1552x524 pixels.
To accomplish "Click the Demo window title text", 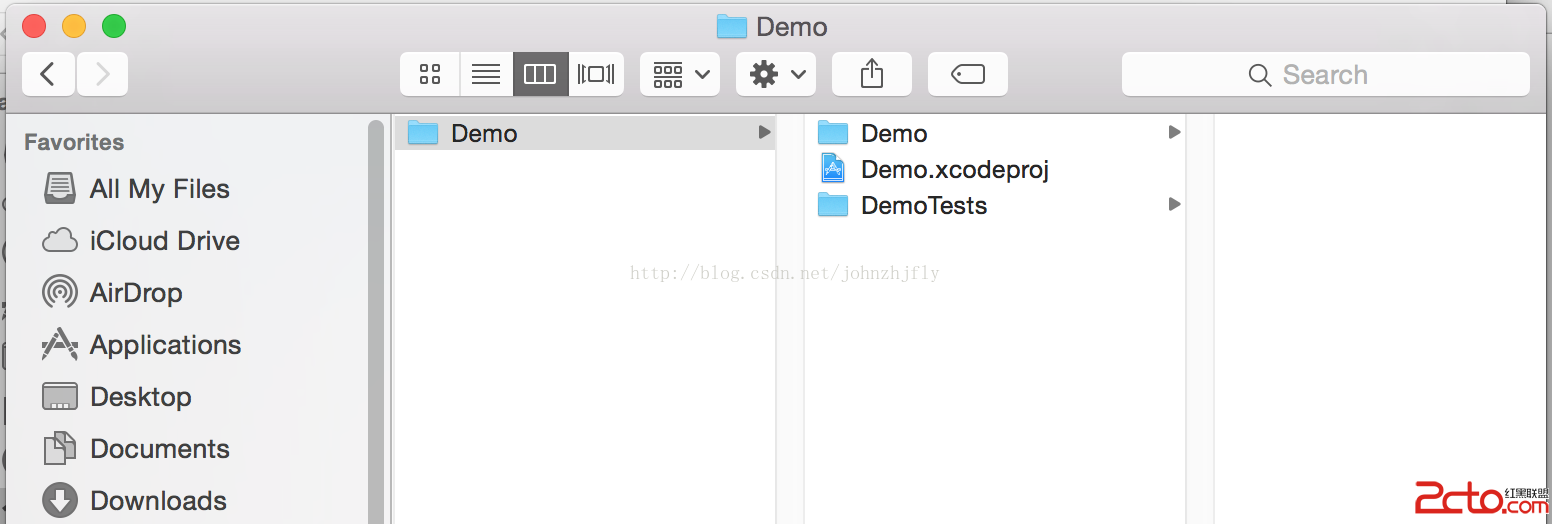I will pyautogui.click(x=792, y=27).
